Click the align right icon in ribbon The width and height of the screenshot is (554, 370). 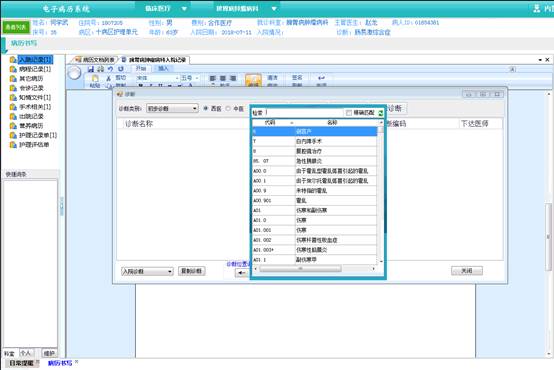(233, 78)
